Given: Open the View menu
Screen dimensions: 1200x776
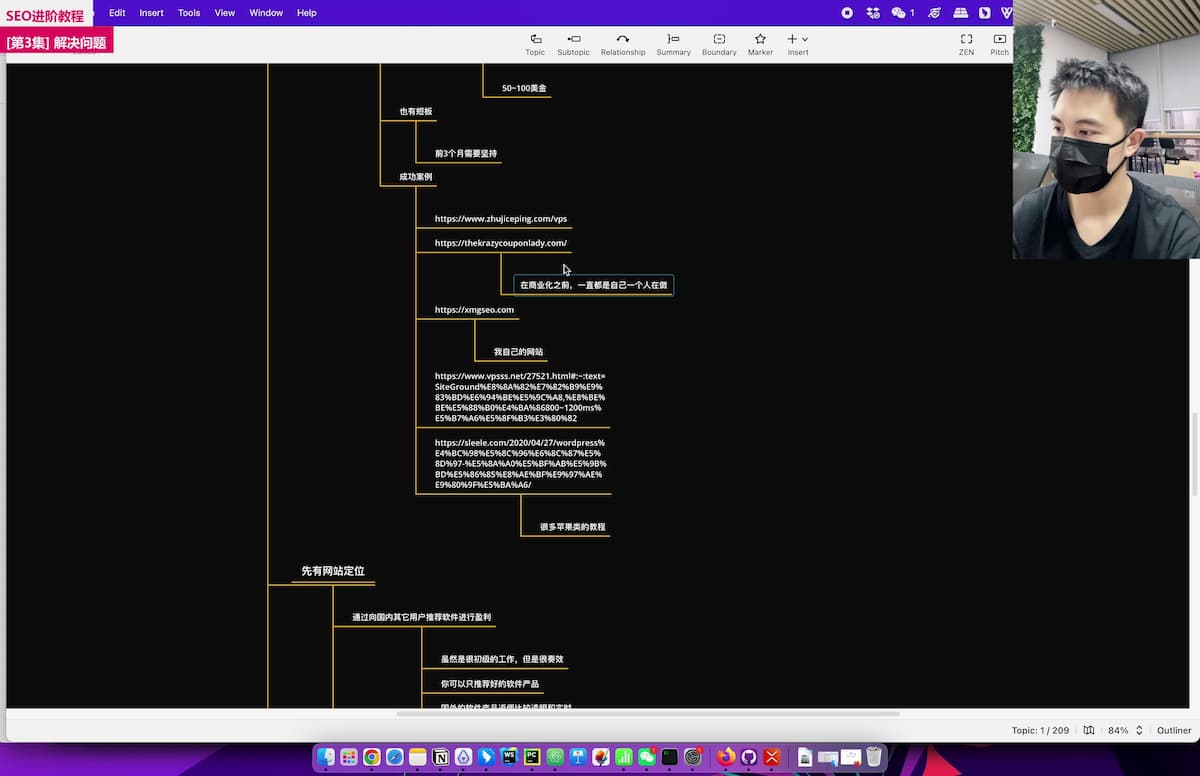Looking at the screenshot, I should 225,13.
